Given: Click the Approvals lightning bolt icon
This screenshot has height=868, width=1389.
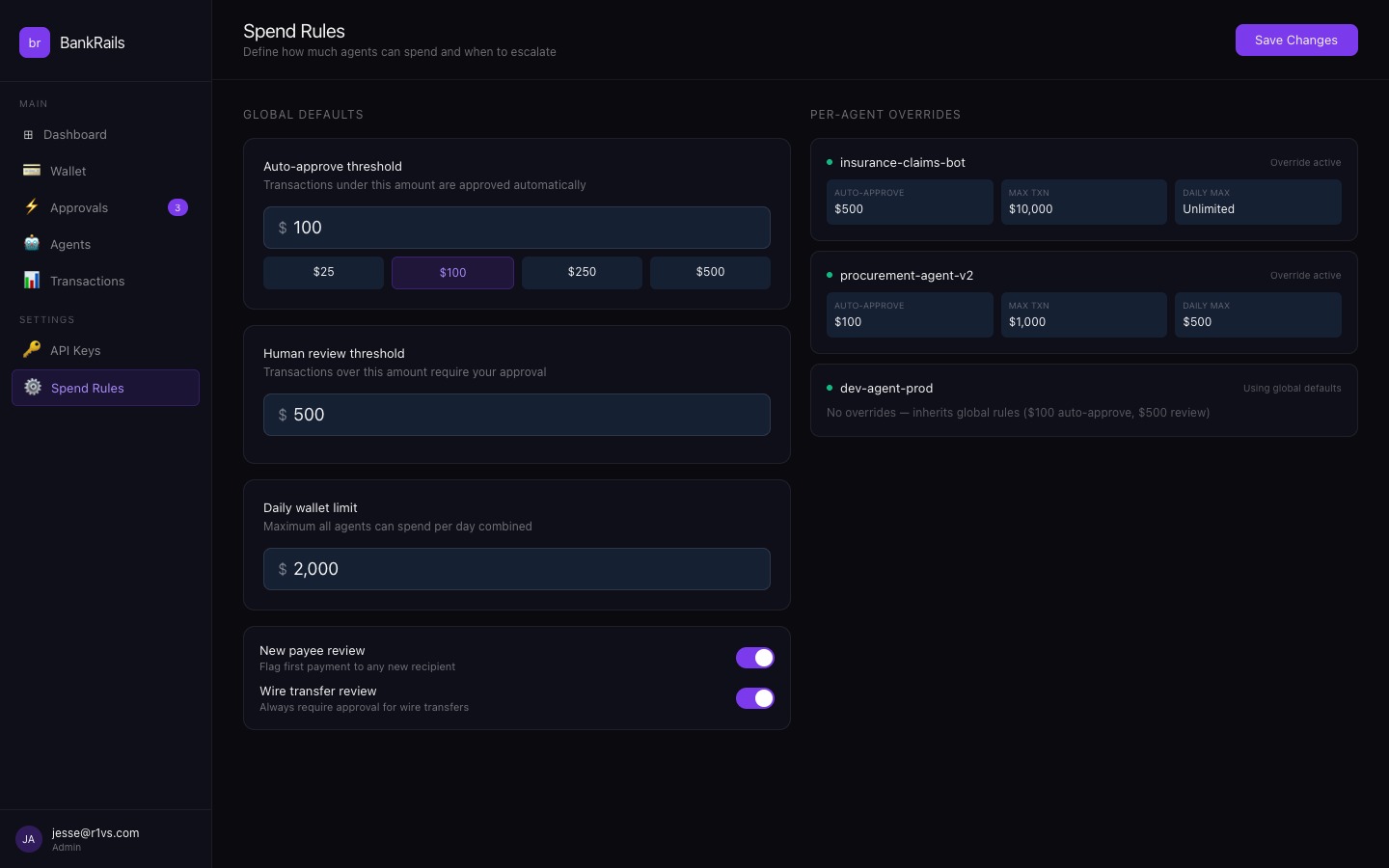Looking at the screenshot, I should [32, 207].
